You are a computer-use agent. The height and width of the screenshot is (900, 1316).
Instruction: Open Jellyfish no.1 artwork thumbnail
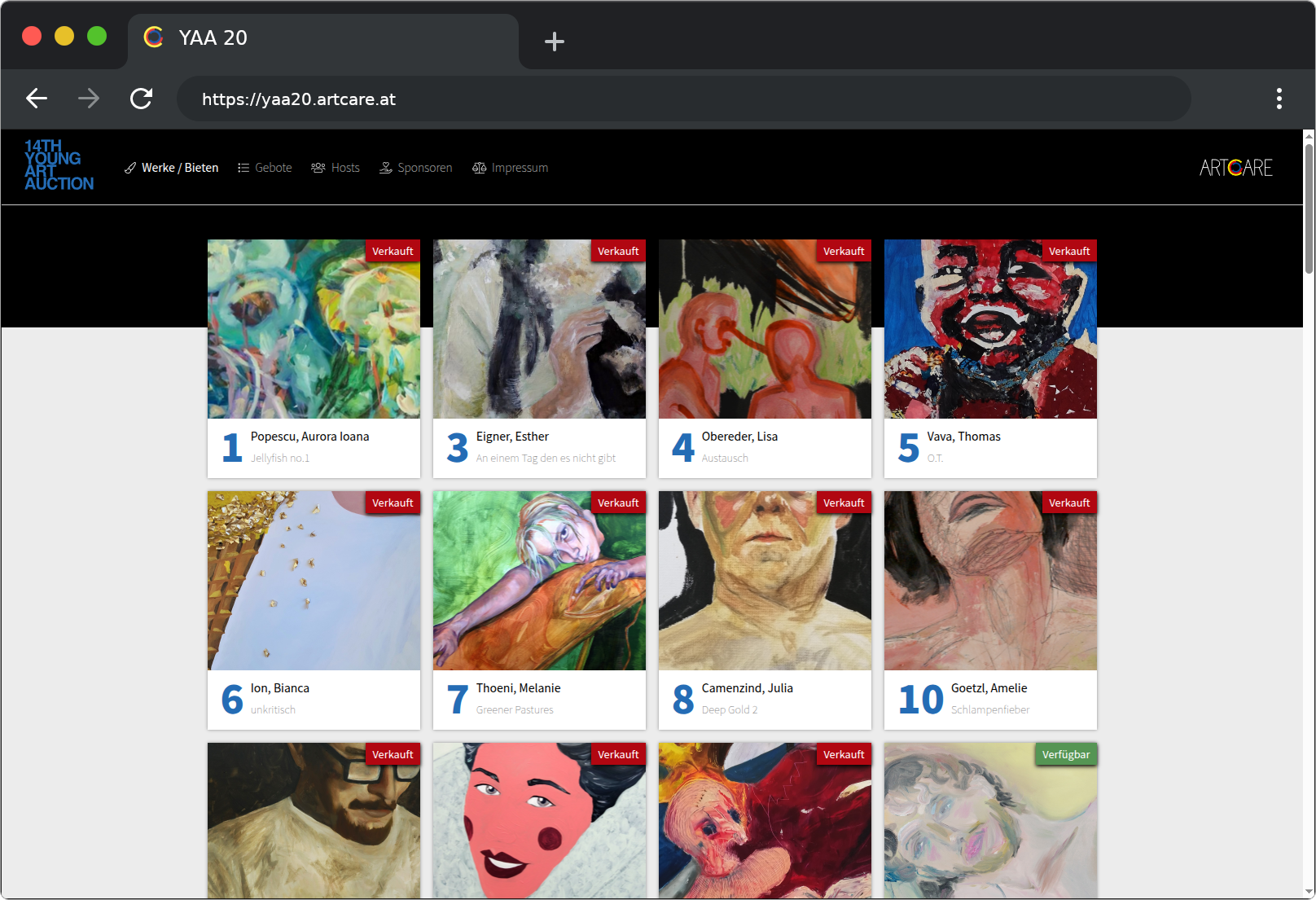coord(314,329)
